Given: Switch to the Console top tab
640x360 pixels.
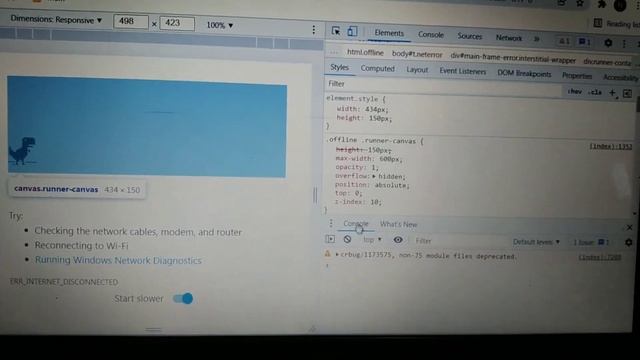Looking at the screenshot, I should 431,35.
